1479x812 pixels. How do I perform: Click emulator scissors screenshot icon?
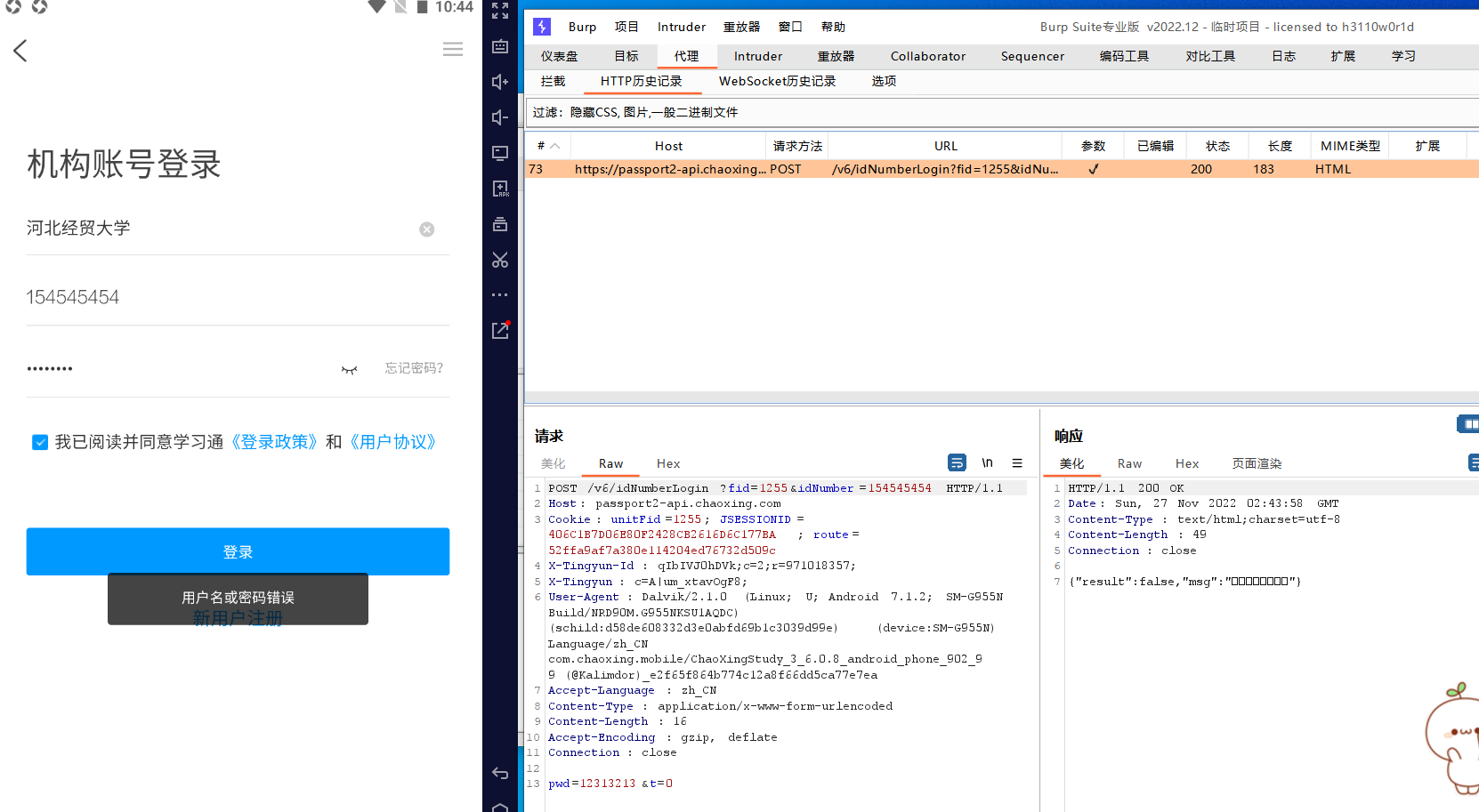[x=500, y=260]
